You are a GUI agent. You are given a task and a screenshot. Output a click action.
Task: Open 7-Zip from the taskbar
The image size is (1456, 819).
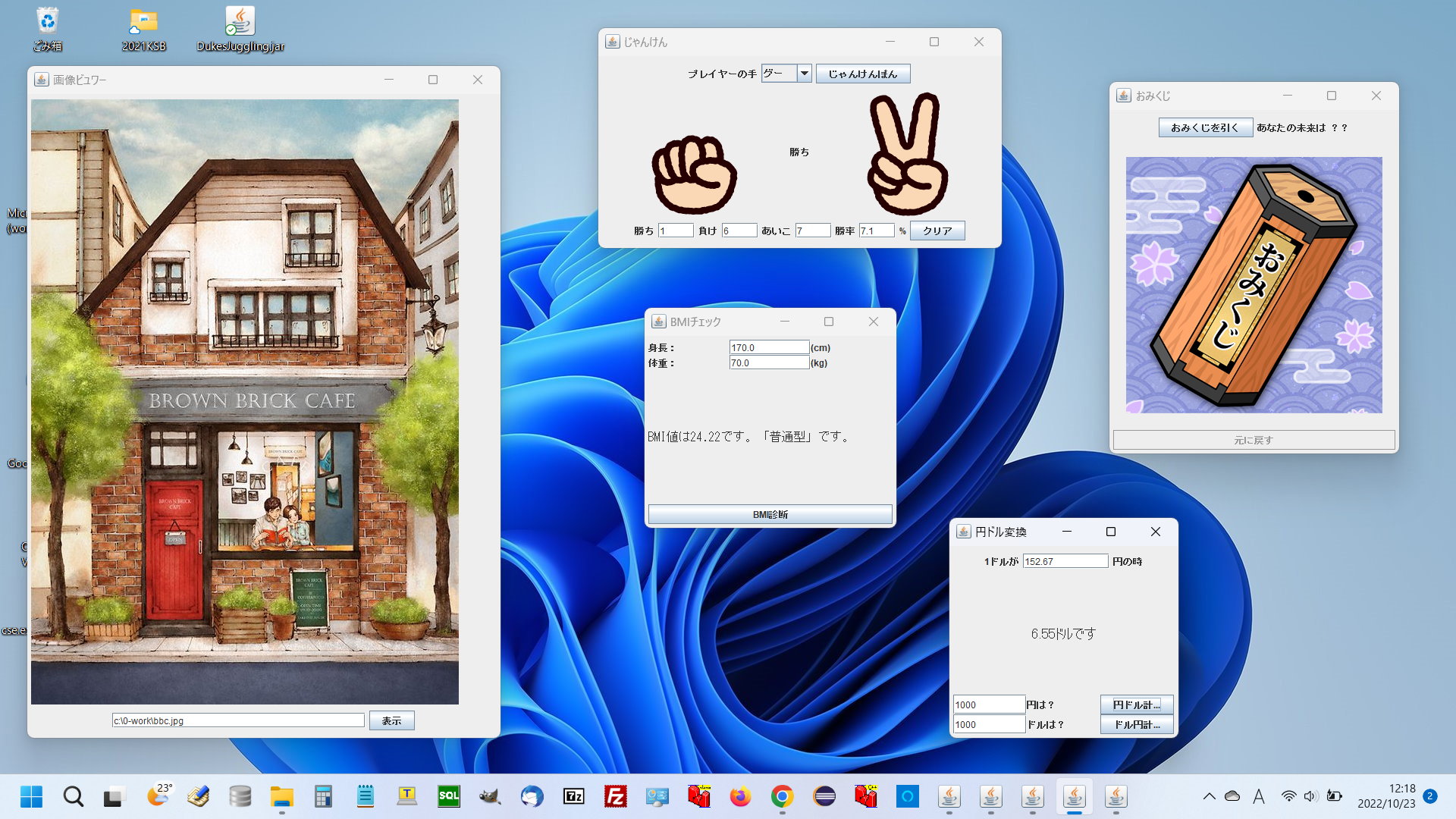click(x=574, y=796)
